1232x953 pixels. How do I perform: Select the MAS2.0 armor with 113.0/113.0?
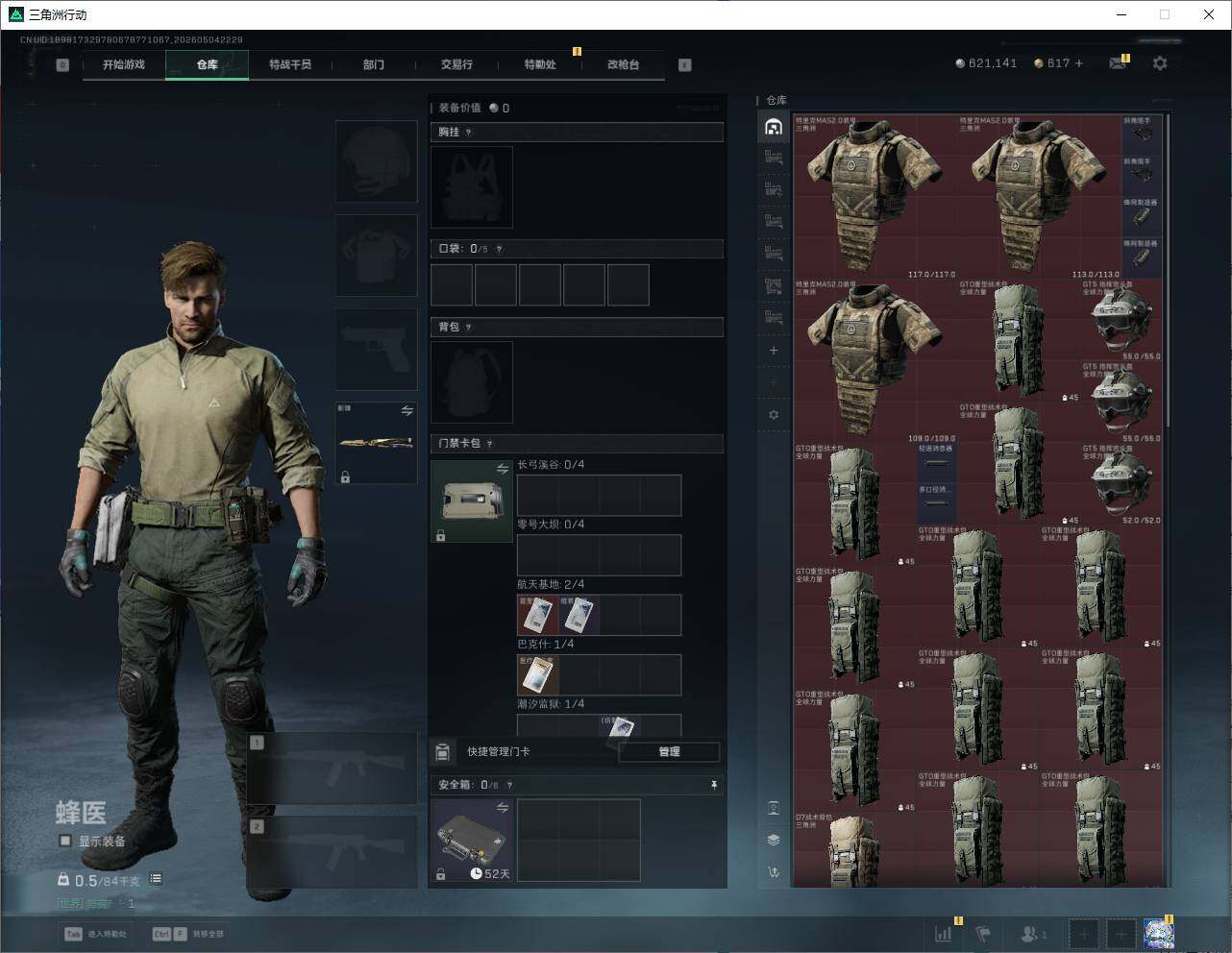[1040, 198]
